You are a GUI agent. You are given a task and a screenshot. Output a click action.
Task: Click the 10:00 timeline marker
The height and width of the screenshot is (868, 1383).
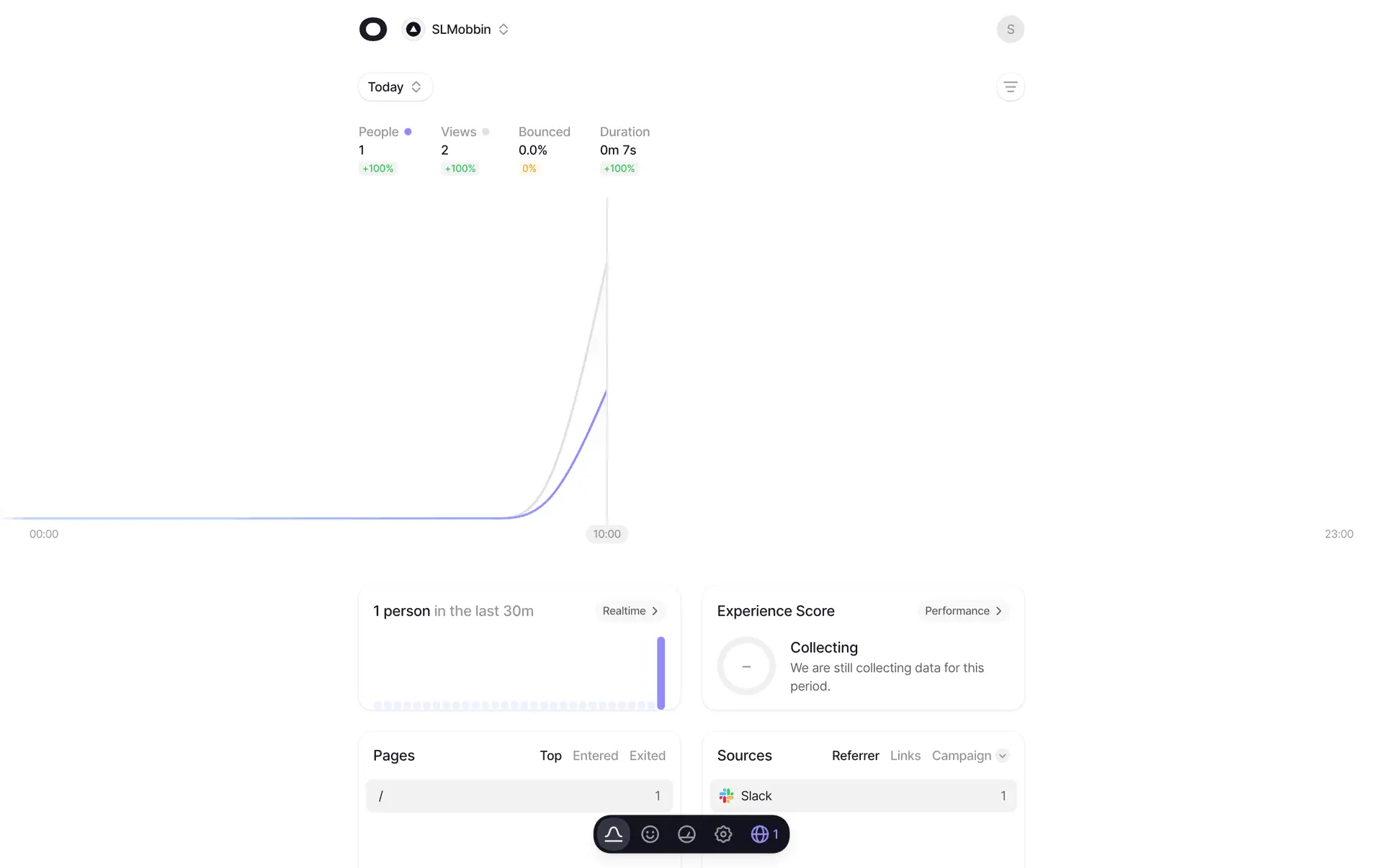coord(607,534)
